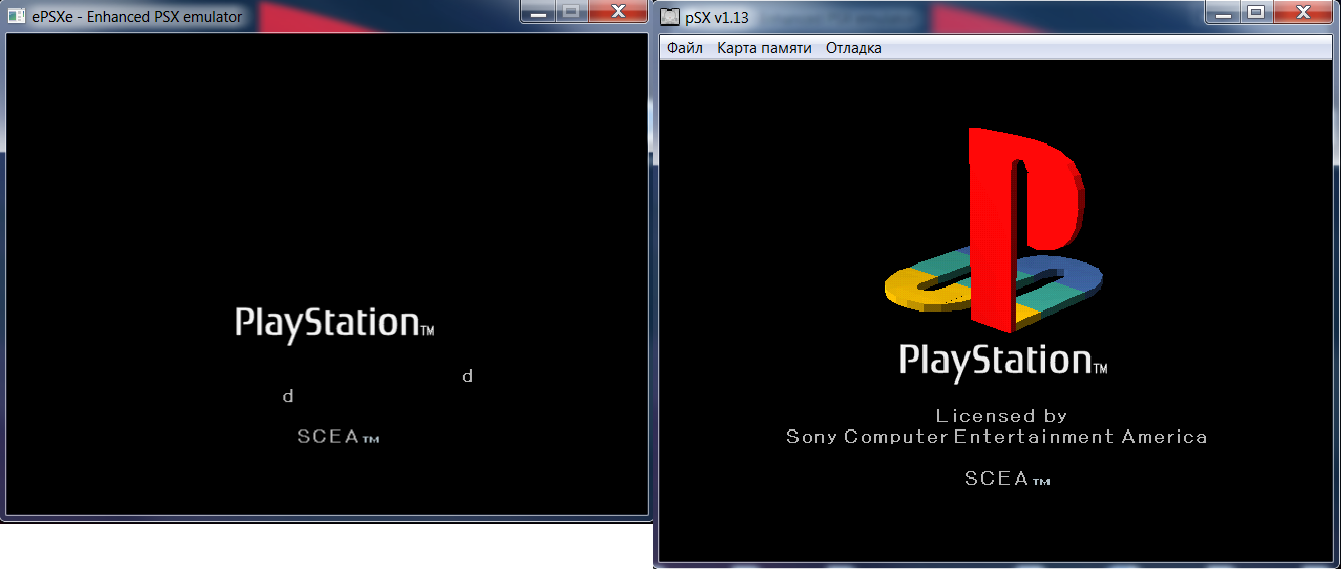Maximize the pSX v1.13 window
Screen dimensions: 1341x569
(1257, 12)
